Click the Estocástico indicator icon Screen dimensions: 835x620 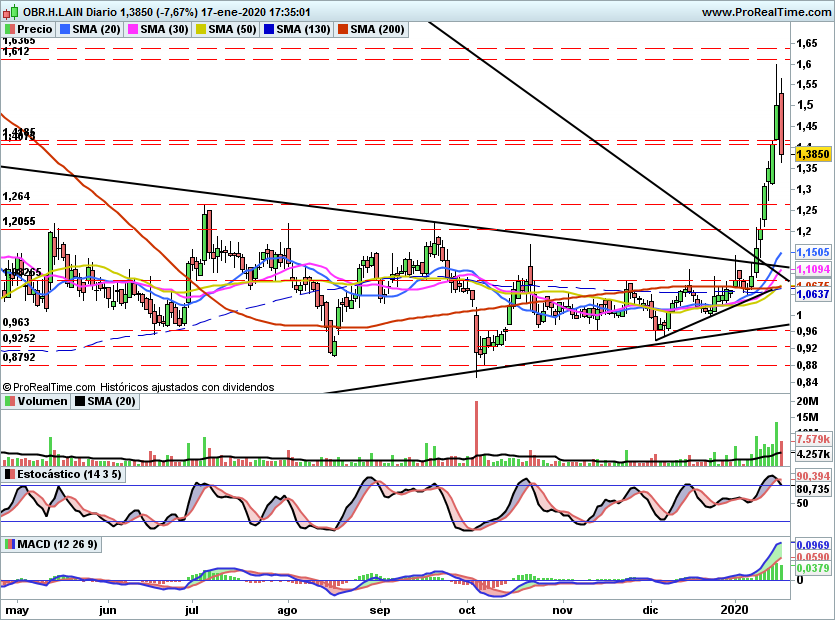[10, 473]
